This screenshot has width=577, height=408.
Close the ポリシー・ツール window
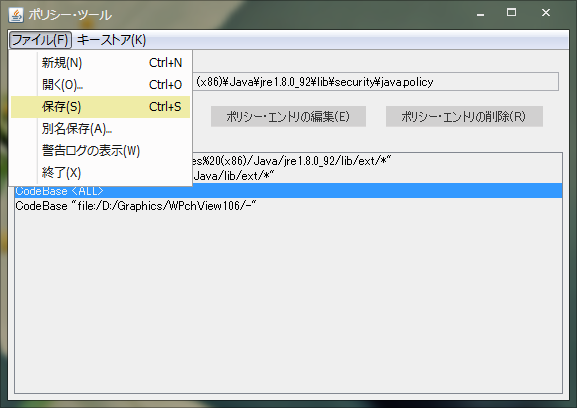point(546,13)
